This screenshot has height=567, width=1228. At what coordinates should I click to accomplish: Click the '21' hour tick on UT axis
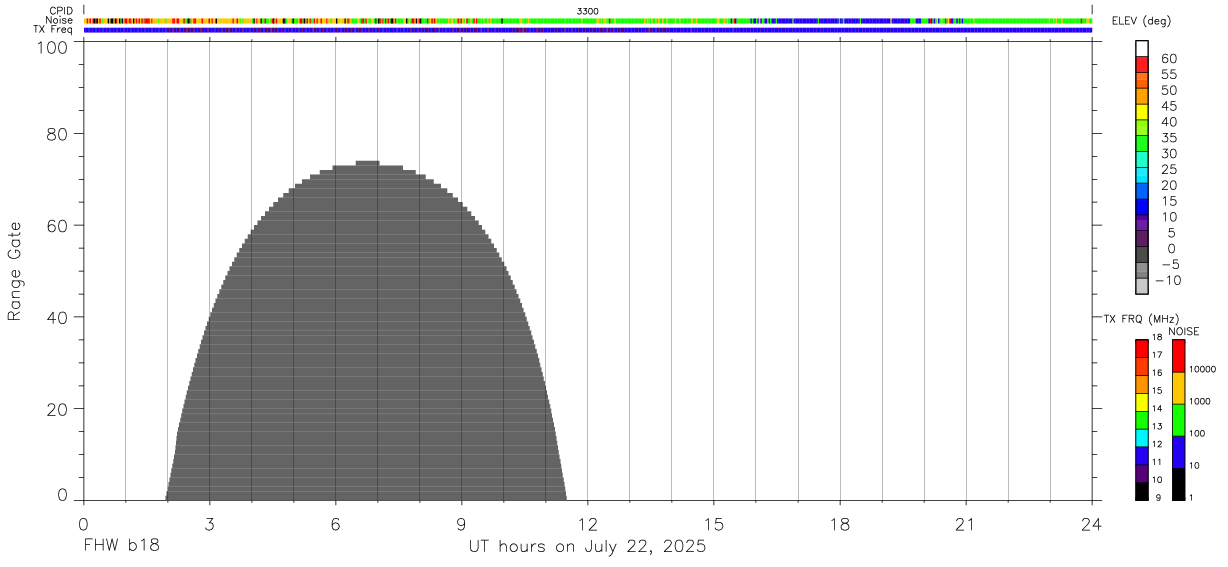tap(966, 524)
